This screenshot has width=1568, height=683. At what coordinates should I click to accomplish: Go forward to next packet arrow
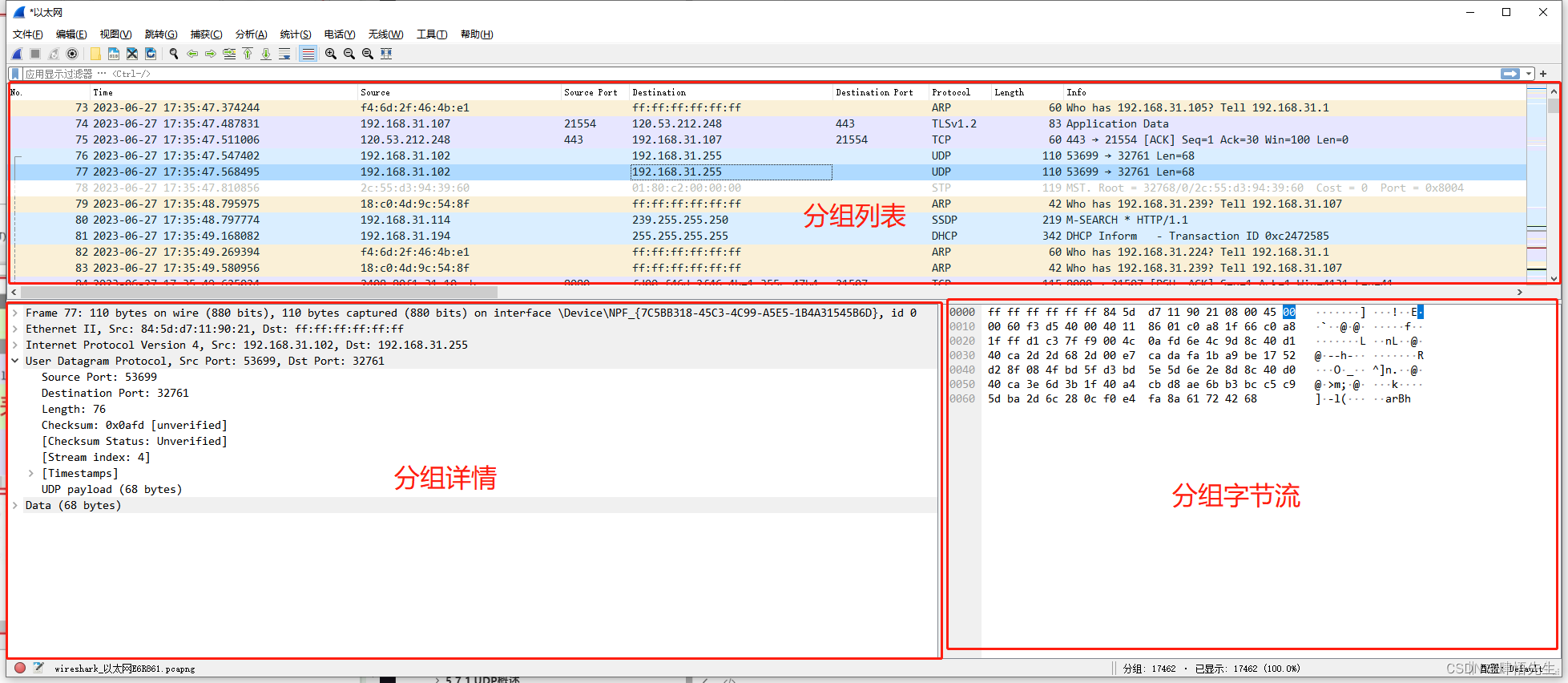click(211, 54)
